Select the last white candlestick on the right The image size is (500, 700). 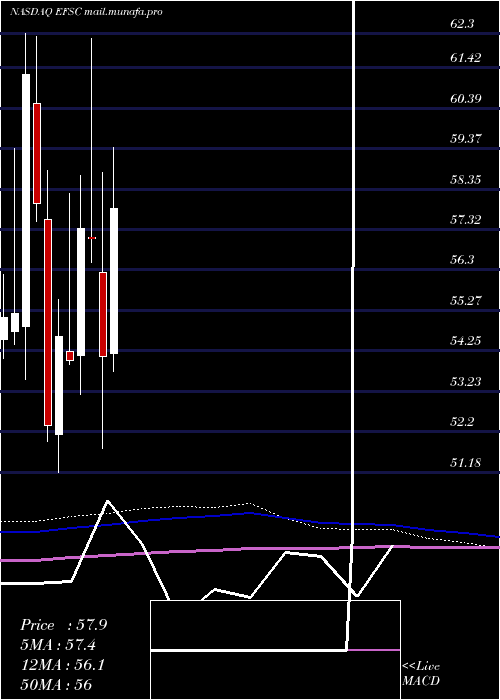tap(114, 281)
